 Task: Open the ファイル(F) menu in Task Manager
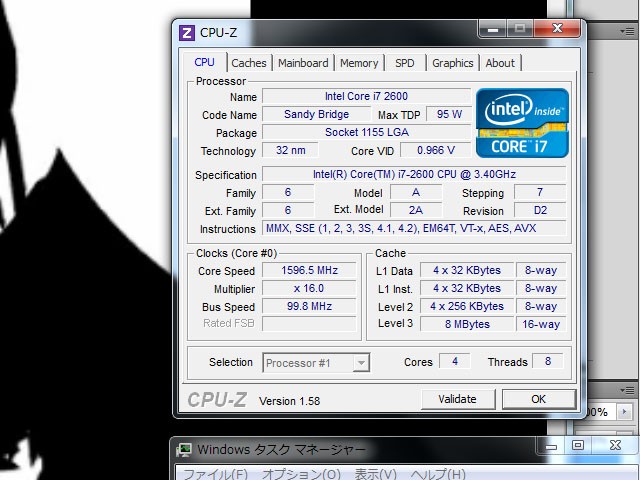click(x=215, y=473)
